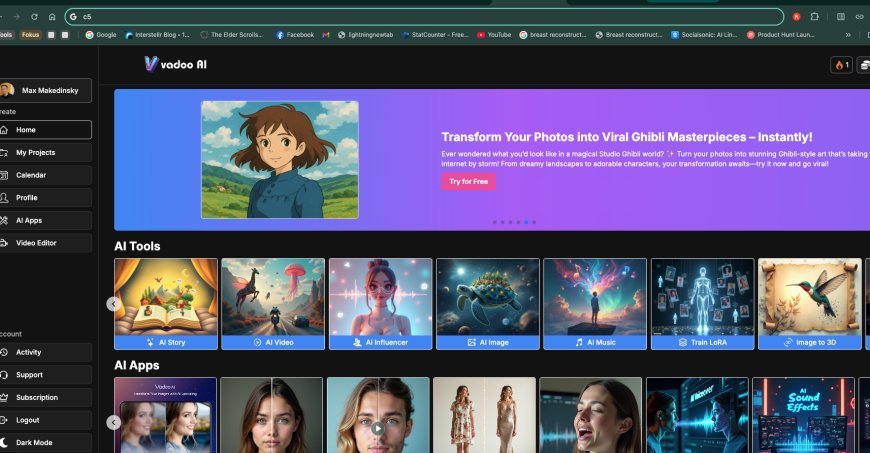Open the Interstellr Blog bookmark
The width and height of the screenshot is (870, 453).
tap(157, 34)
